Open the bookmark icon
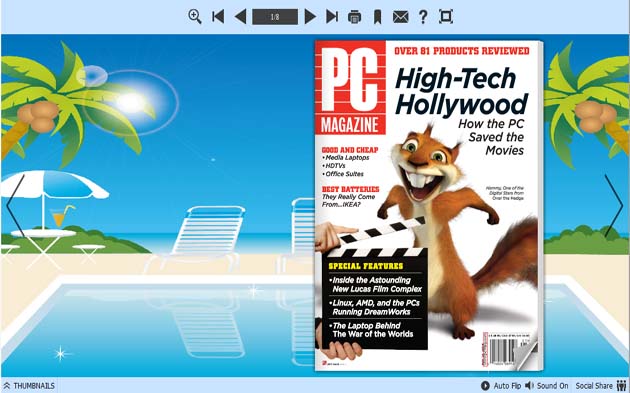The image size is (630, 393). (377, 17)
